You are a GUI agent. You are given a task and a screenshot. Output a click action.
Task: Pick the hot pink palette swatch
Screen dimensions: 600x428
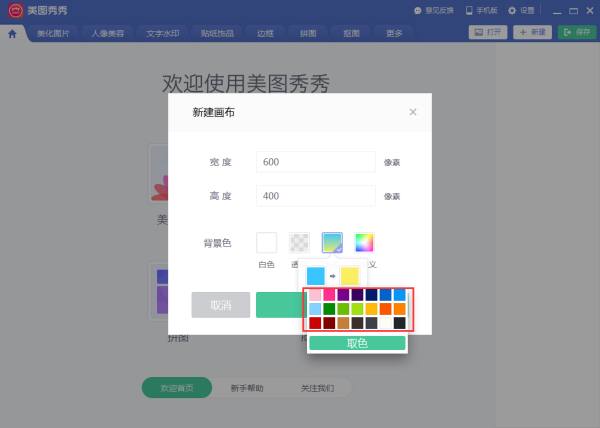coord(329,295)
